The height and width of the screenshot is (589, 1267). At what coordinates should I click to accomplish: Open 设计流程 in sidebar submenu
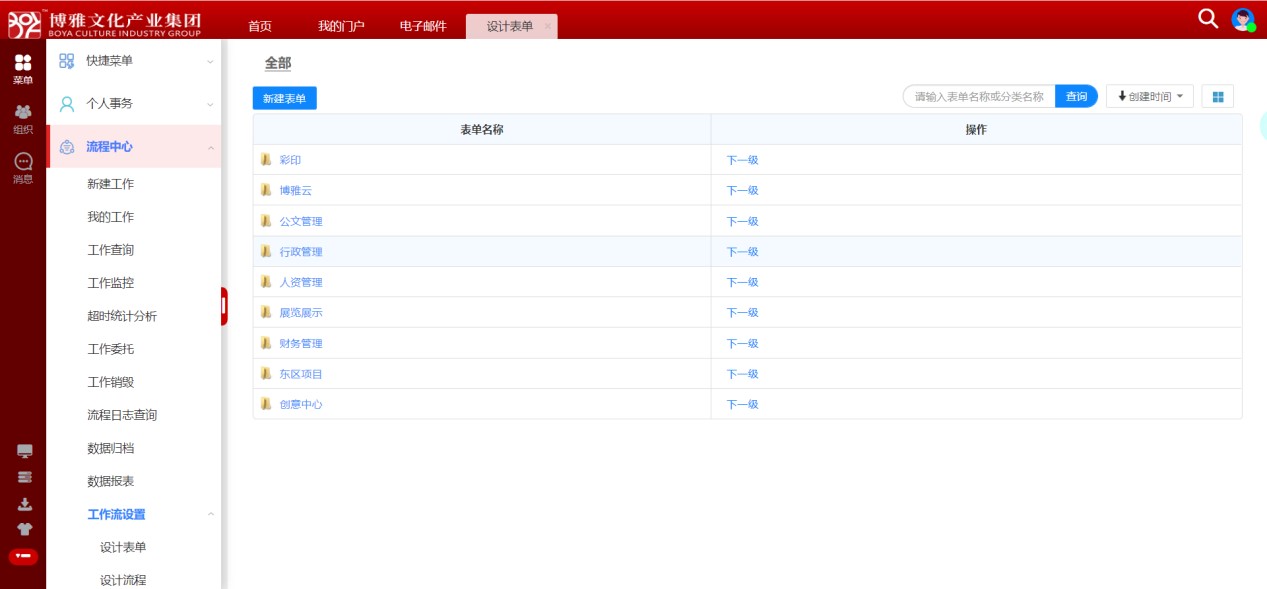pyautogui.click(x=123, y=579)
